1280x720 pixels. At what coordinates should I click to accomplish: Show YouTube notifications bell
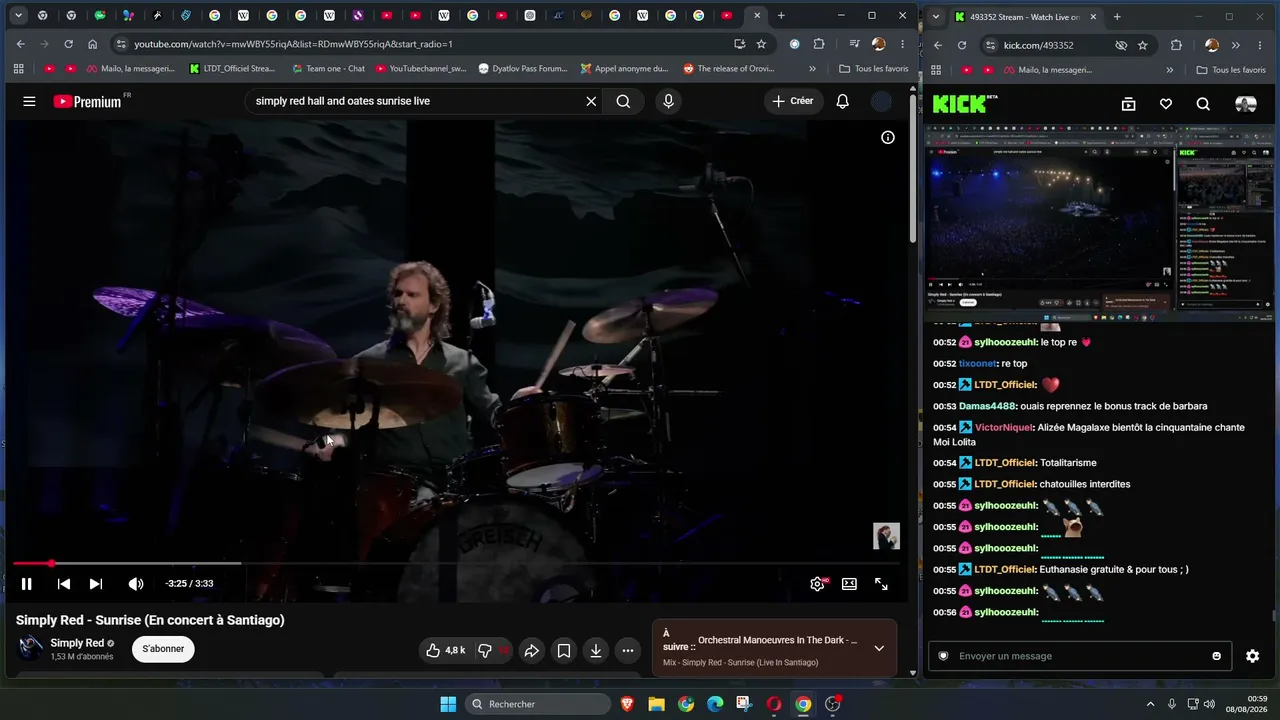(843, 101)
